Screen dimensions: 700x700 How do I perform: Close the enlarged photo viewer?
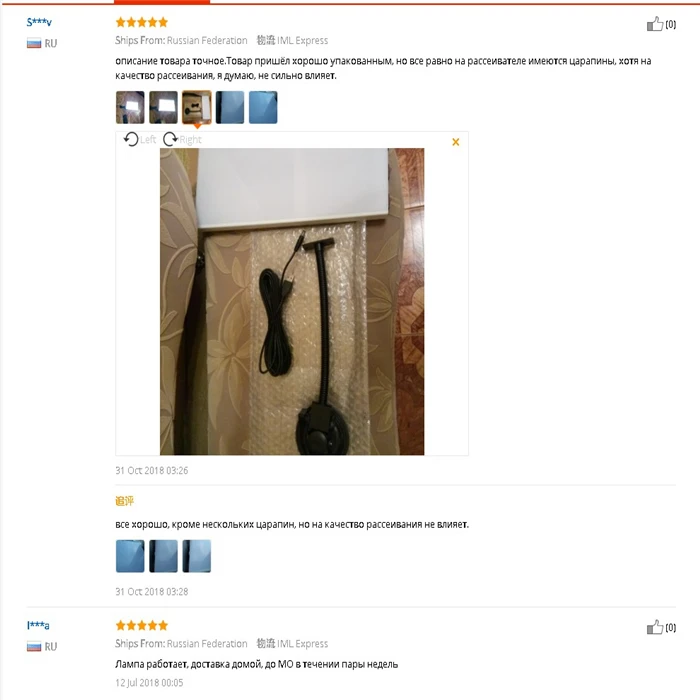[x=455, y=142]
